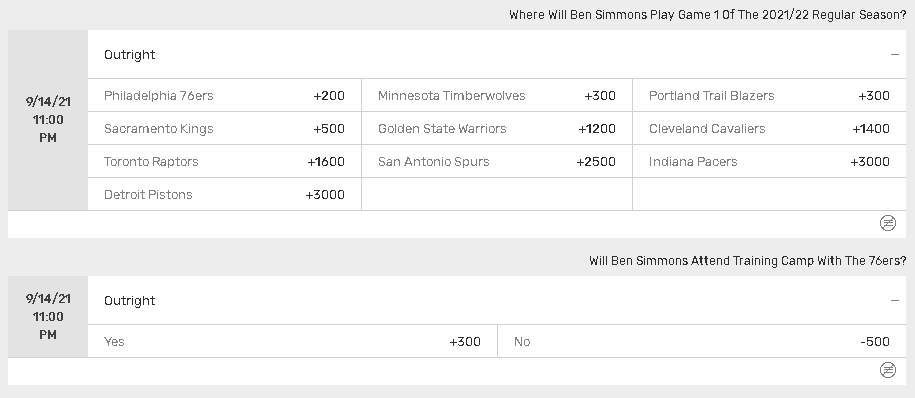The width and height of the screenshot is (915, 398).
Task: Select San Antonio Spurs at +2500
Action: (497, 162)
